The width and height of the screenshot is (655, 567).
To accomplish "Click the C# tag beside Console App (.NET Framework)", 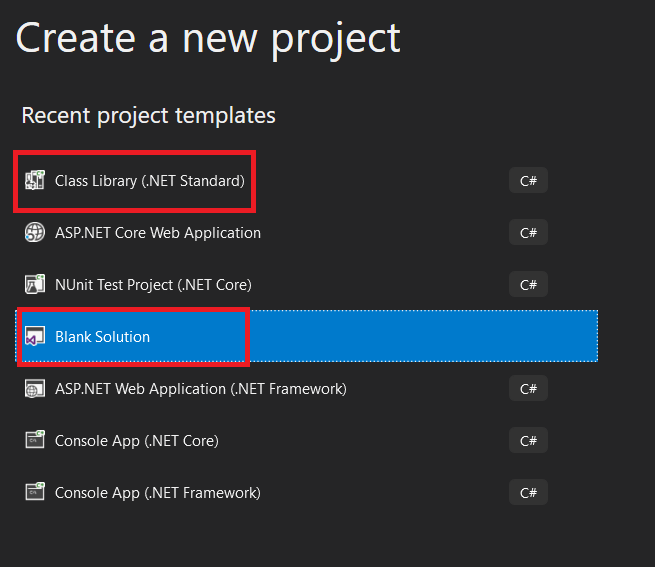I will [528, 493].
